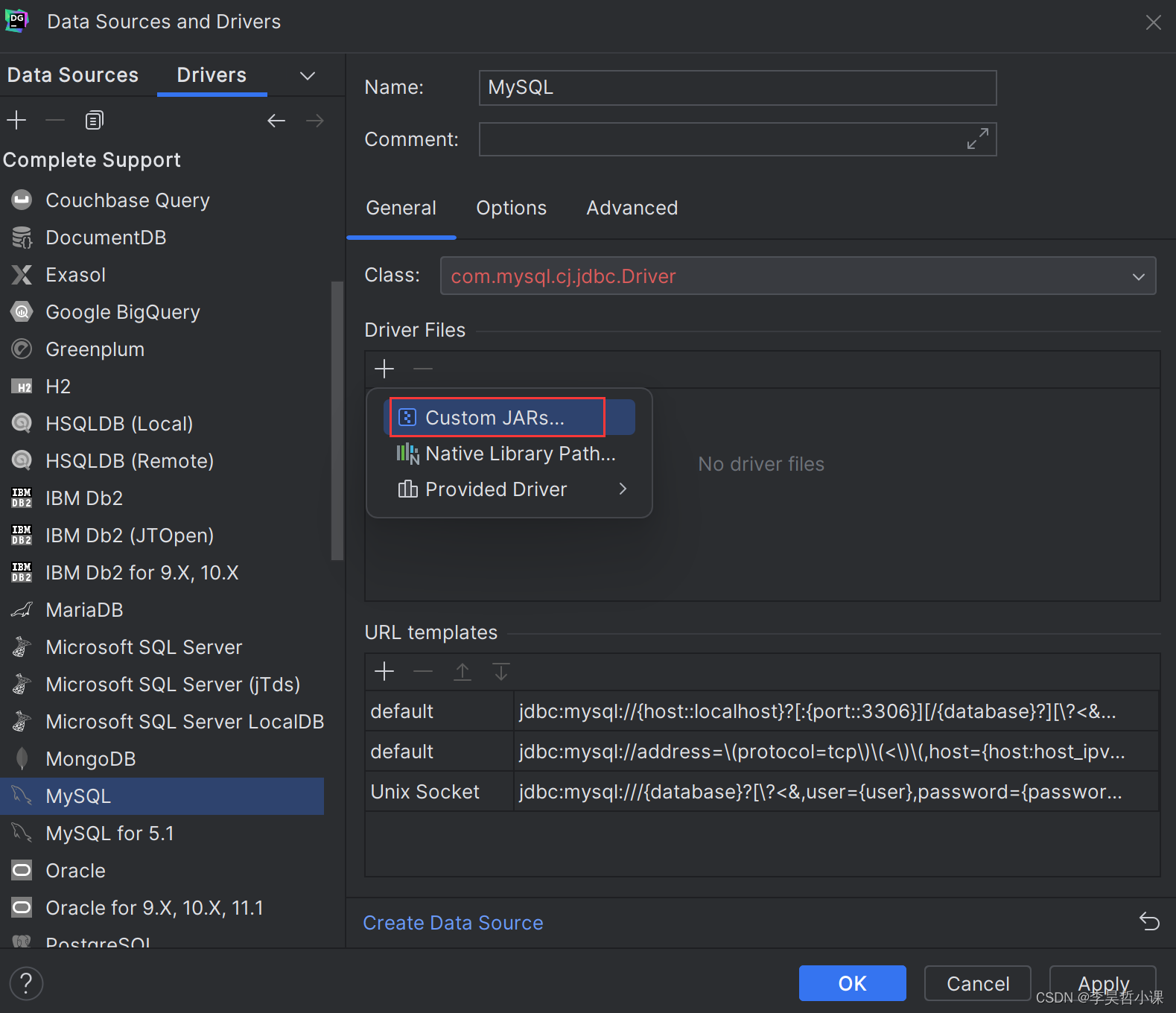Image resolution: width=1176 pixels, height=1013 pixels.
Task: Open the Options tab
Action: click(x=512, y=208)
